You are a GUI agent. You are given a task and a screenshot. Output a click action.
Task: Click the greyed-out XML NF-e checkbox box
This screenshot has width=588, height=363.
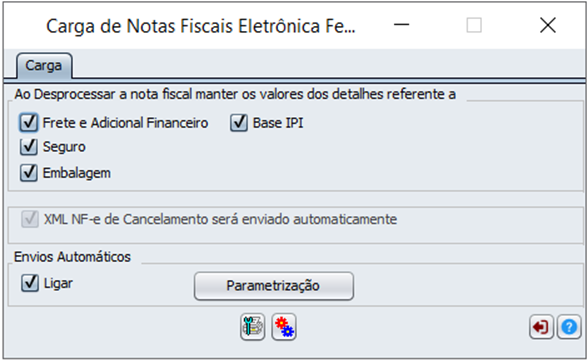click(30, 219)
